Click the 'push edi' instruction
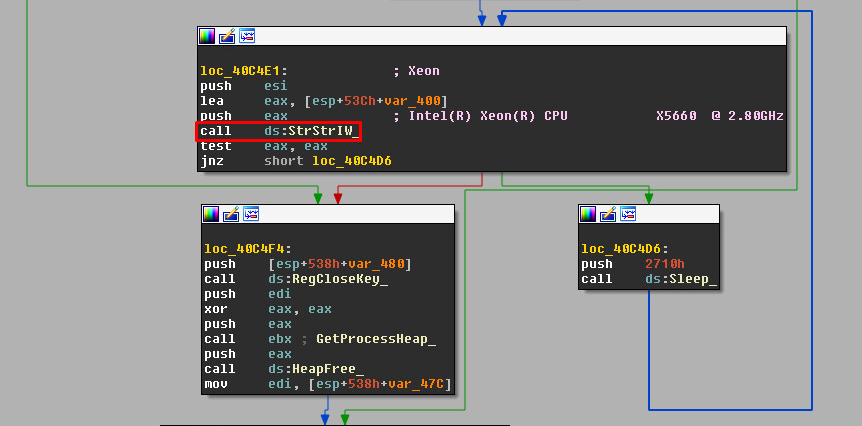The height and width of the screenshot is (426, 862). click(248, 294)
